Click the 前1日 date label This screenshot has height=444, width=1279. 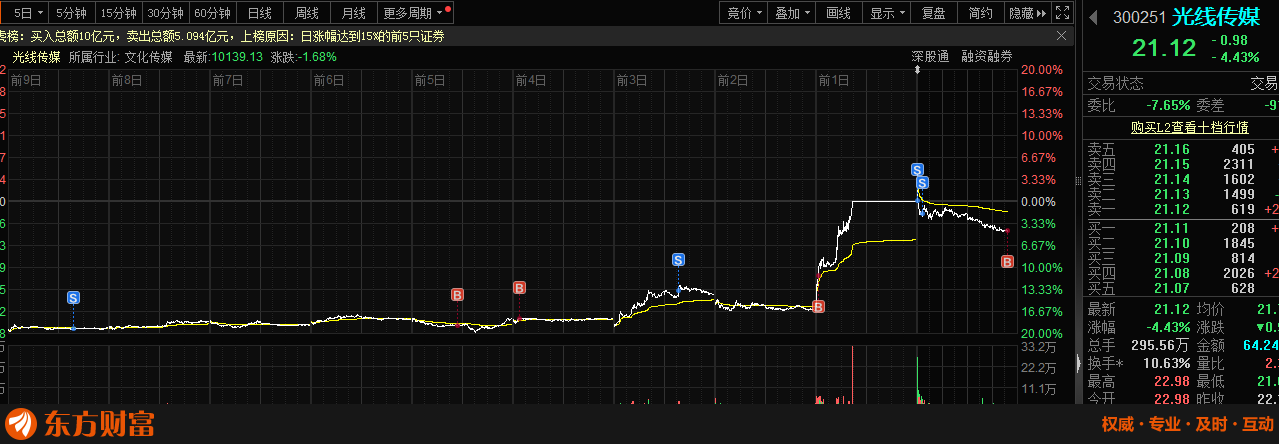(834, 79)
